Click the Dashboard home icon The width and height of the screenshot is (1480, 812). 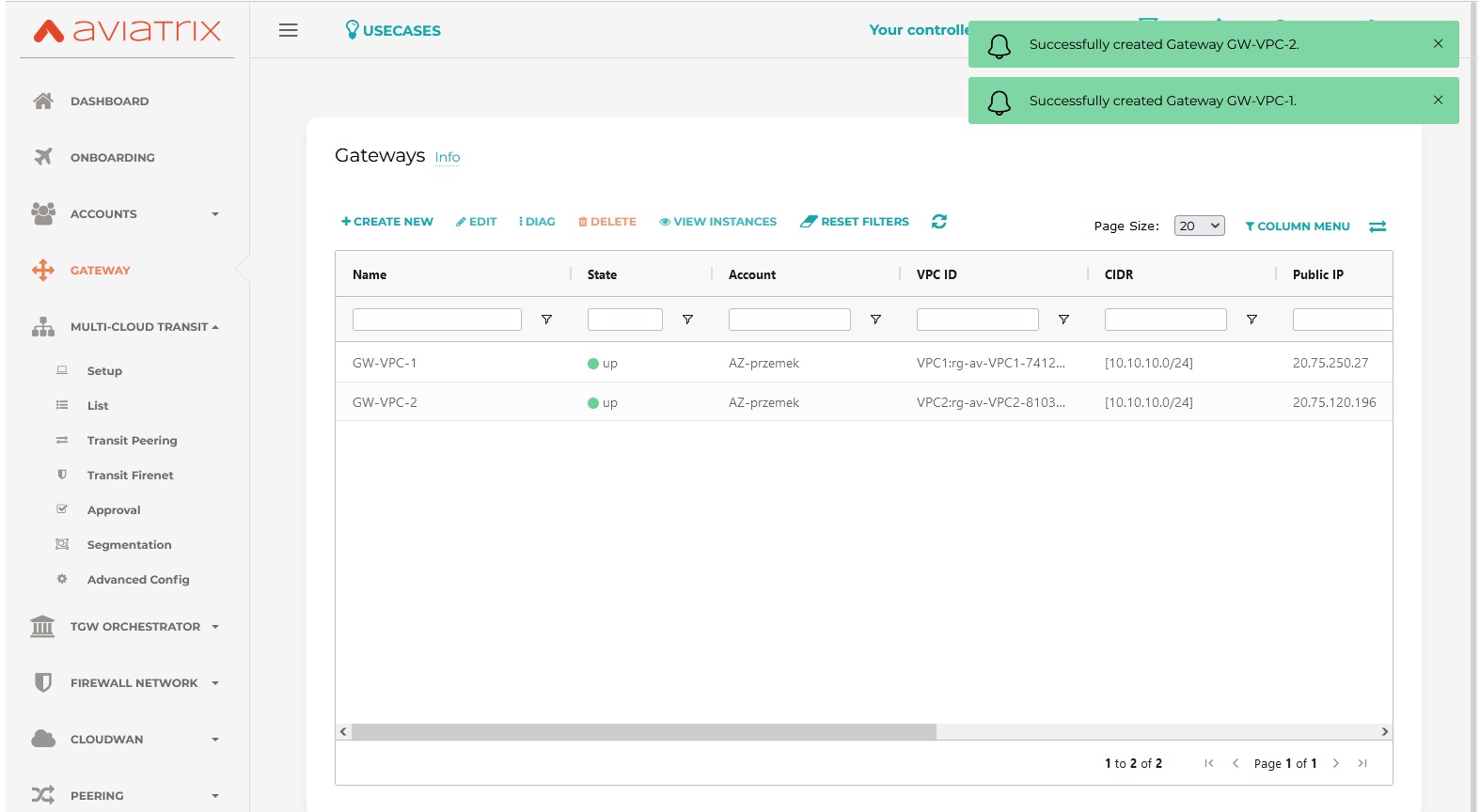coord(43,101)
